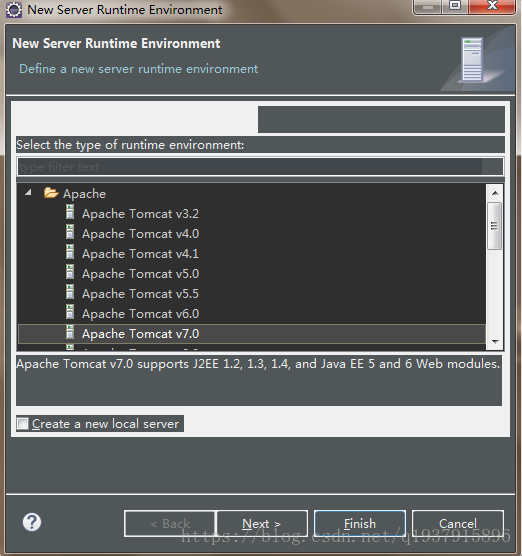Image resolution: width=522 pixels, height=556 pixels.
Task: Click the Apache folder label
Action: tap(84, 194)
